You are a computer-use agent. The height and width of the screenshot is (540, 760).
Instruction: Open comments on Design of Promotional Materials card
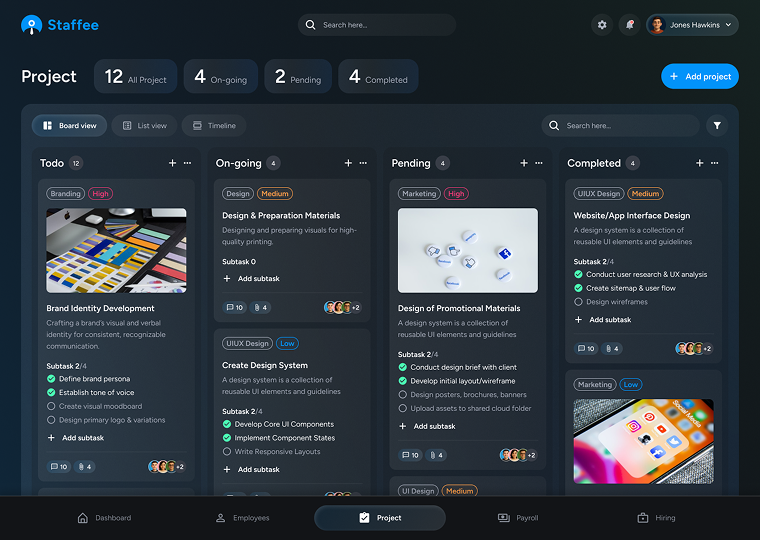(x=411, y=455)
